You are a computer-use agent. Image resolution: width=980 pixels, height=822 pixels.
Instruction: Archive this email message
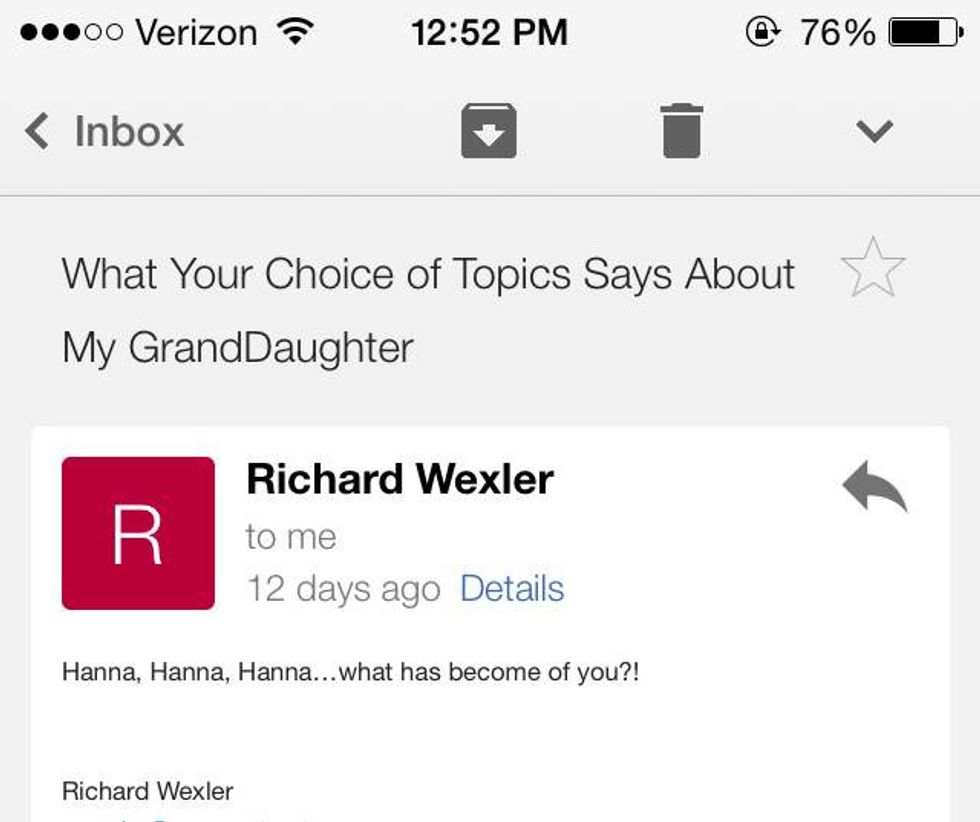click(488, 131)
